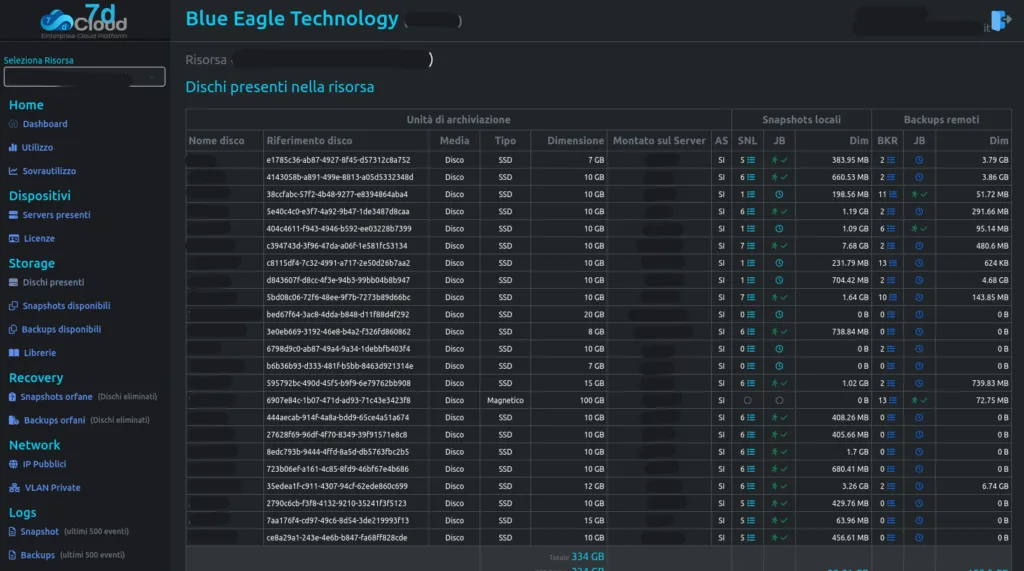The height and width of the screenshot is (571, 1024).
Task: Click snapshot job clock icon for disk bed67f64
Action: 779,314
